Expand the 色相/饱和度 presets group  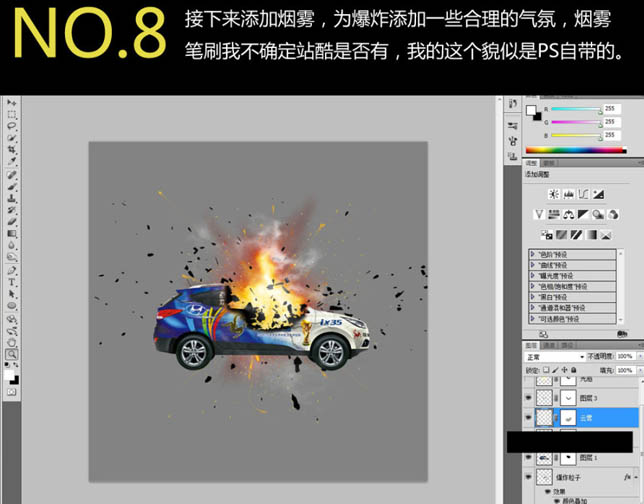tap(533, 286)
